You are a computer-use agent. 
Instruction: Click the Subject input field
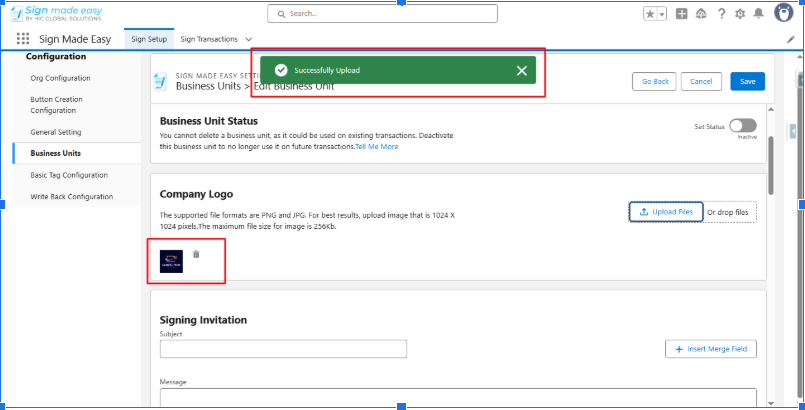[283, 349]
